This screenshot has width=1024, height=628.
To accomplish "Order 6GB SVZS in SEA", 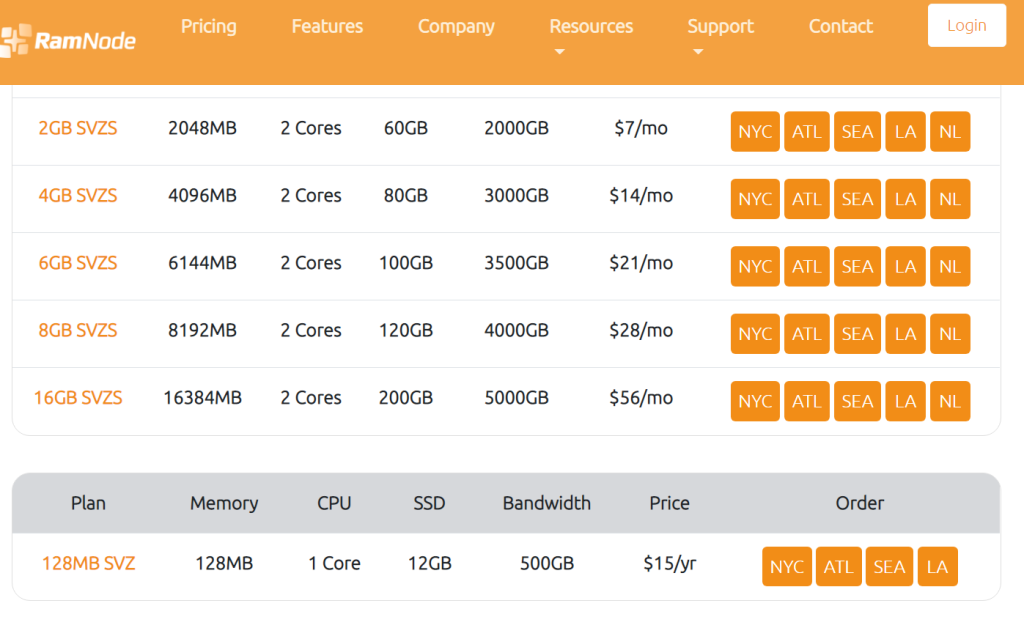I will [x=857, y=267].
